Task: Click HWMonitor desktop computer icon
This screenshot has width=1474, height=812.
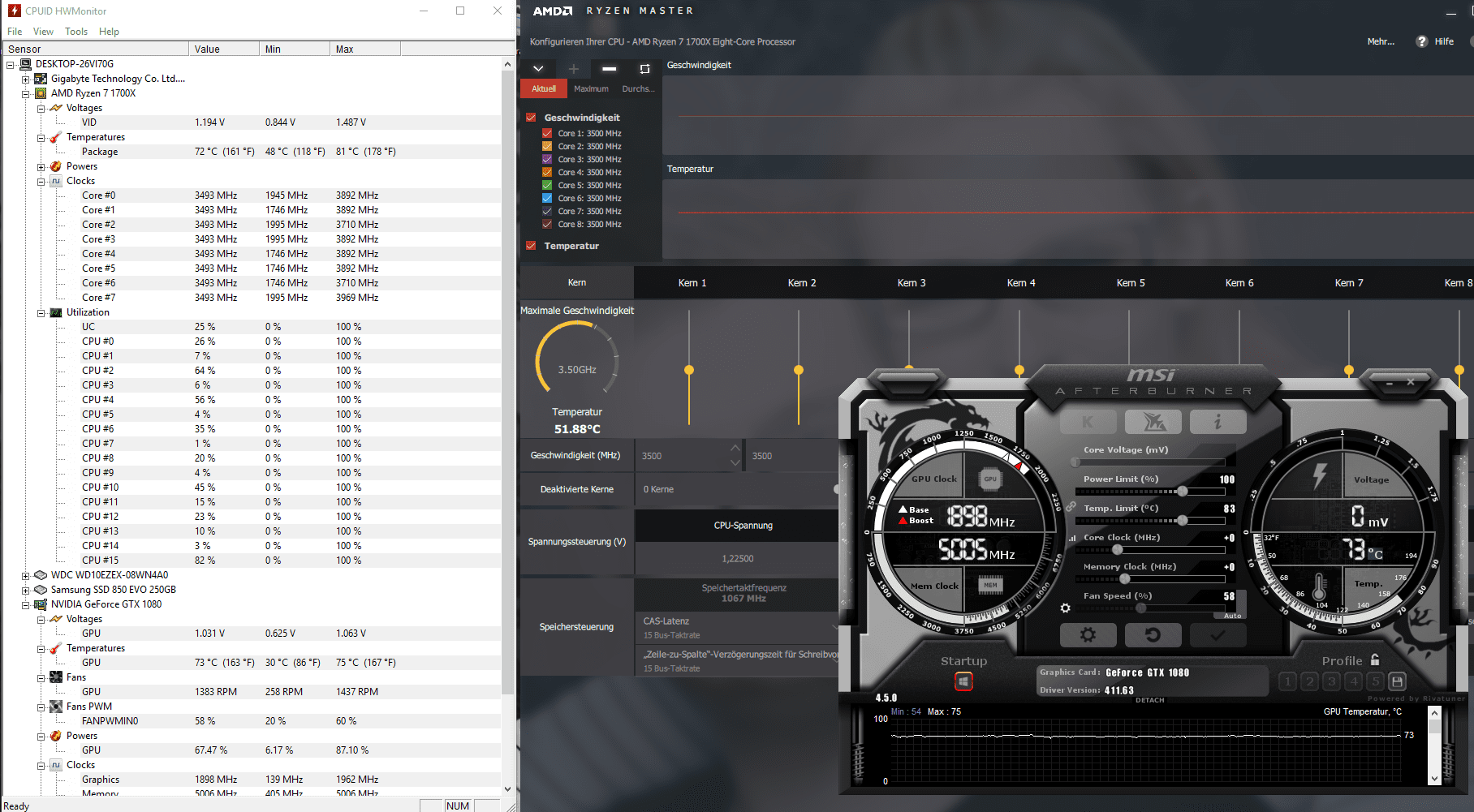Action: point(26,64)
